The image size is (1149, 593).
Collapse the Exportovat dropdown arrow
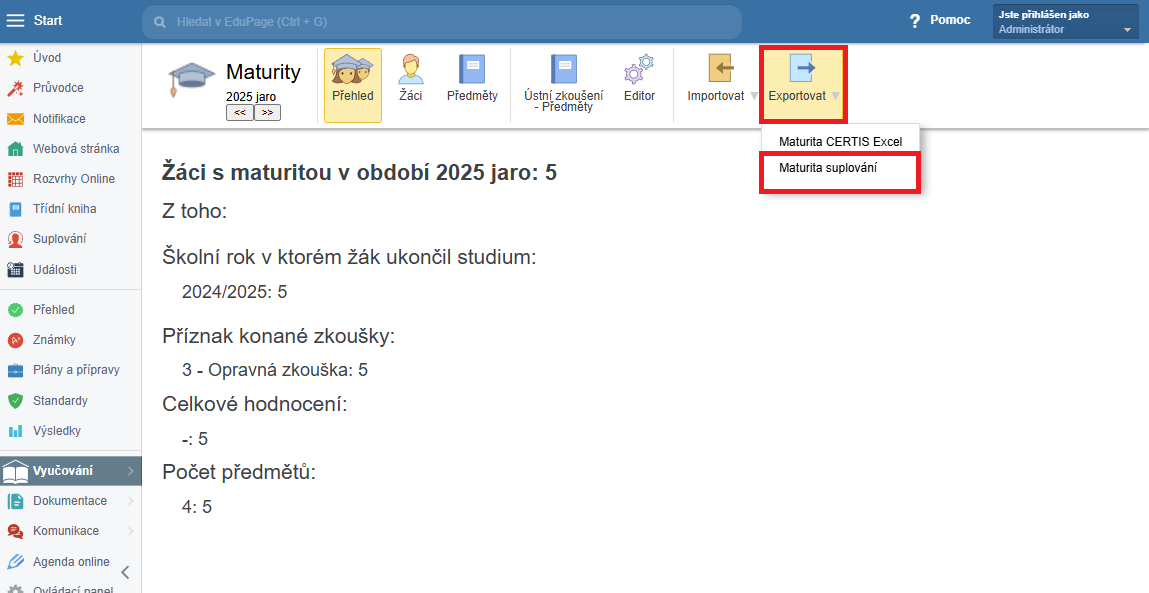pos(835,96)
